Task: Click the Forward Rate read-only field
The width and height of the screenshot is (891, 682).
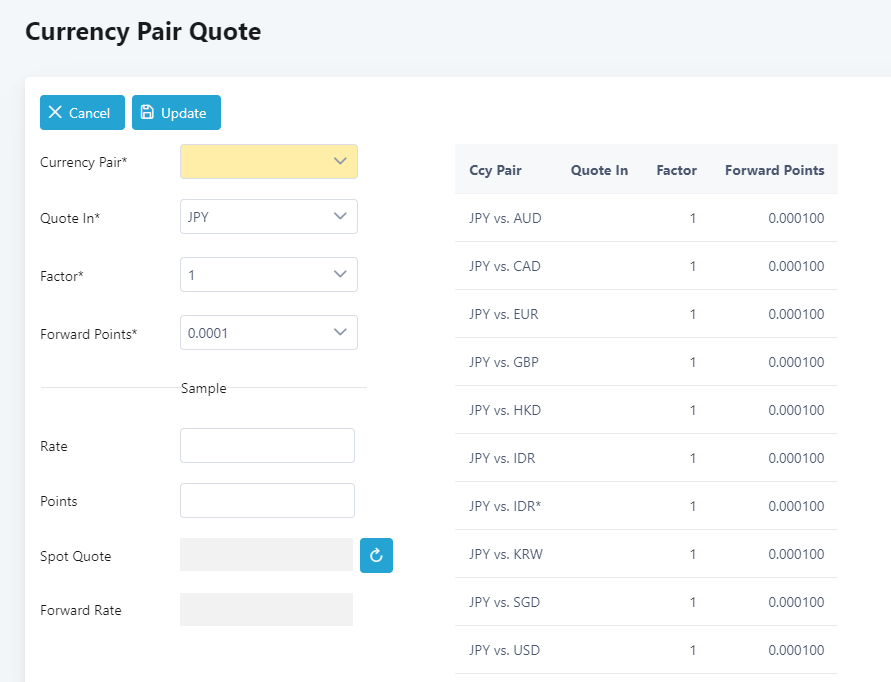Action: point(266,610)
